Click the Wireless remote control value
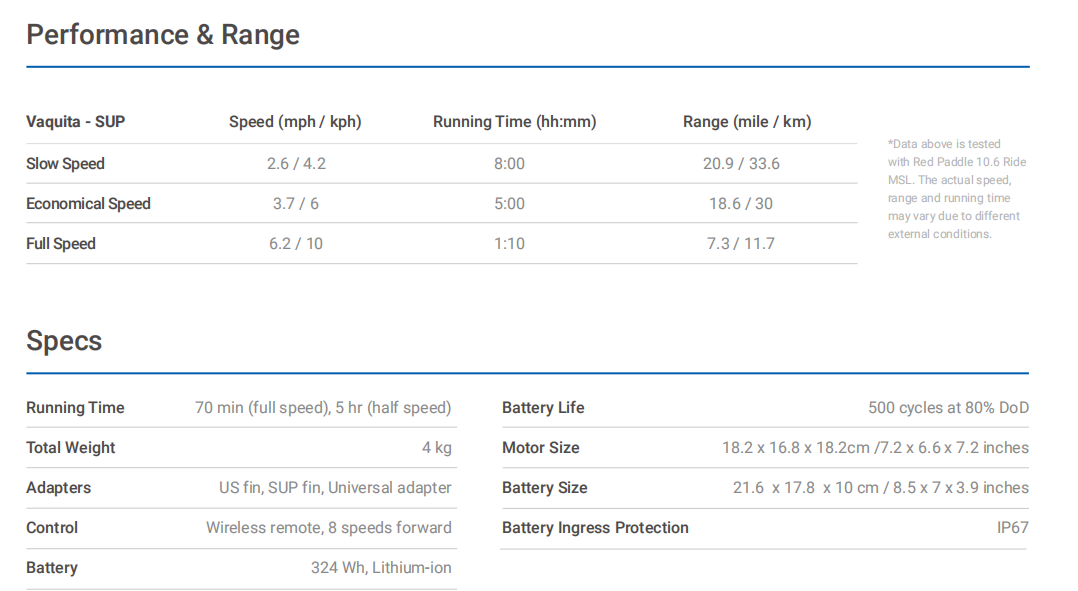This screenshot has width=1078, height=591. click(329, 527)
